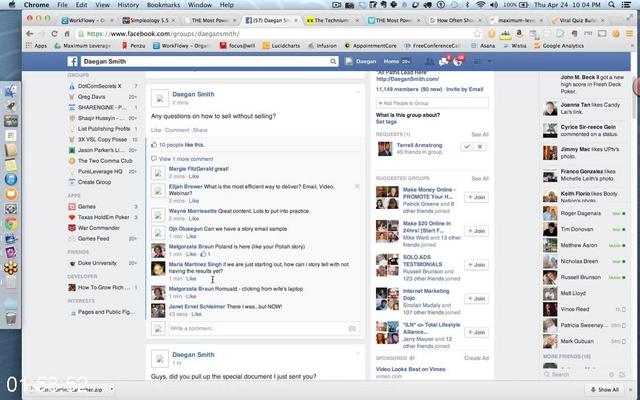Open post options chevron on top Daegan Smith post
The image size is (640, 400).
[x=358, y=93]
